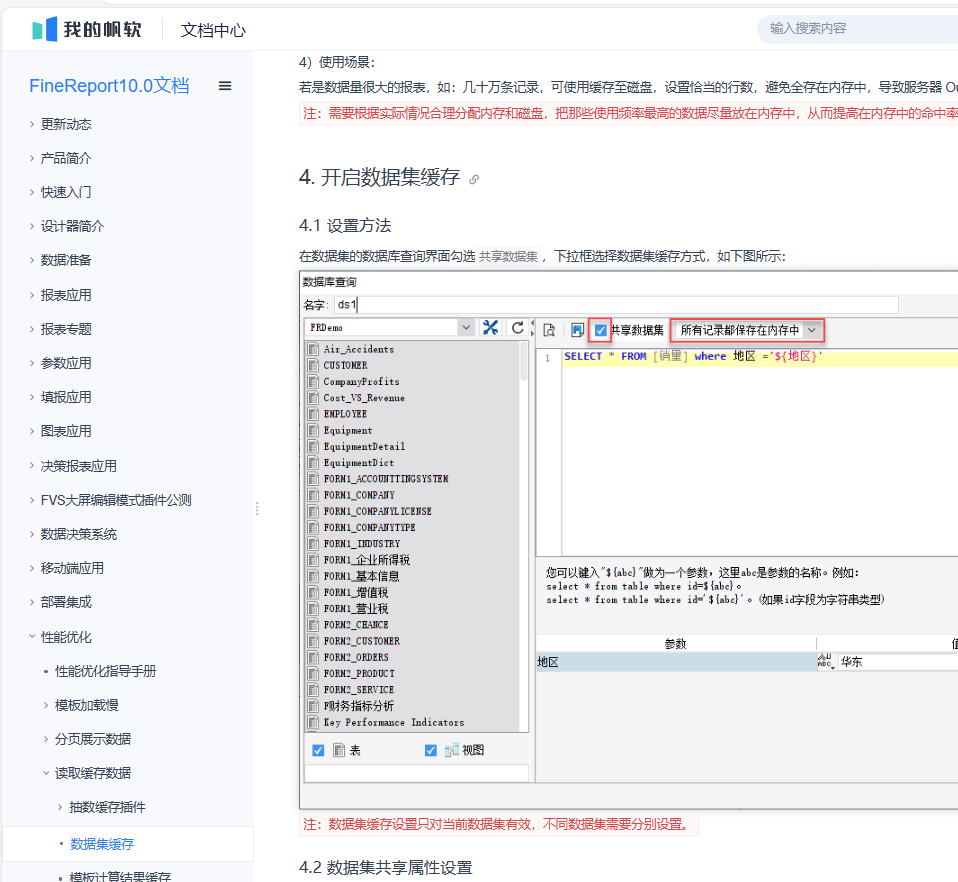Screen dimensions: 958x882
Task: Collapse the 读取缓存数据 section chevron
Action: pyautogui.click(x=46, y=773)
